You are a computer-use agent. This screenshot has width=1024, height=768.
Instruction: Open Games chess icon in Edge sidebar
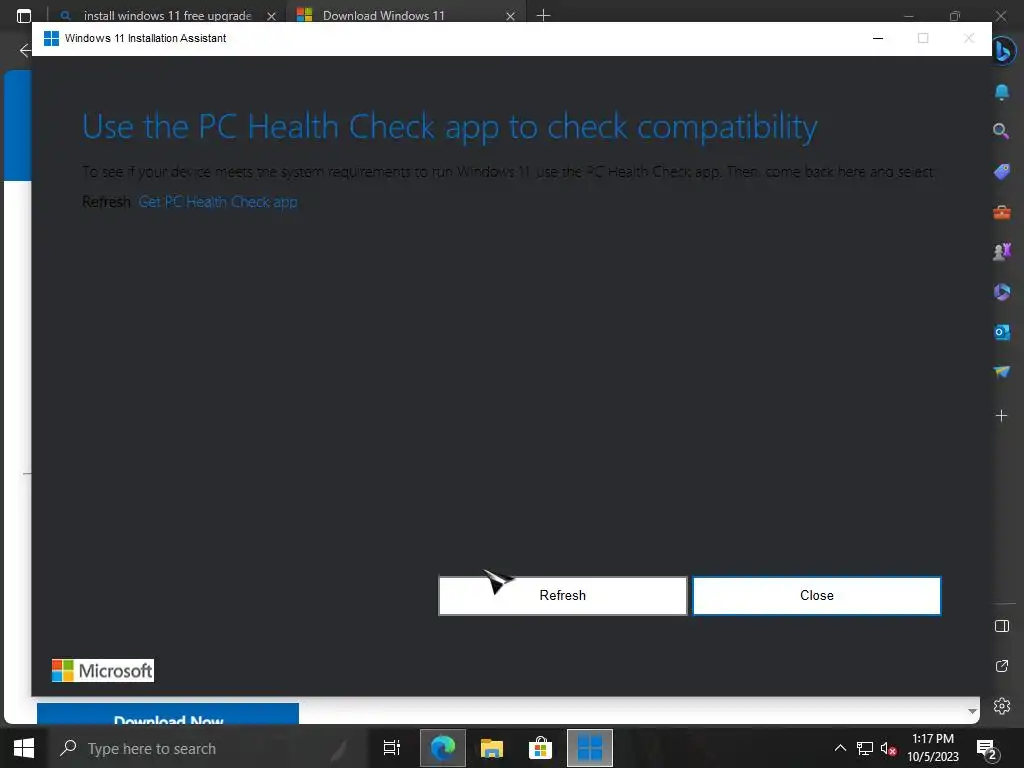tap(1002, 251)
